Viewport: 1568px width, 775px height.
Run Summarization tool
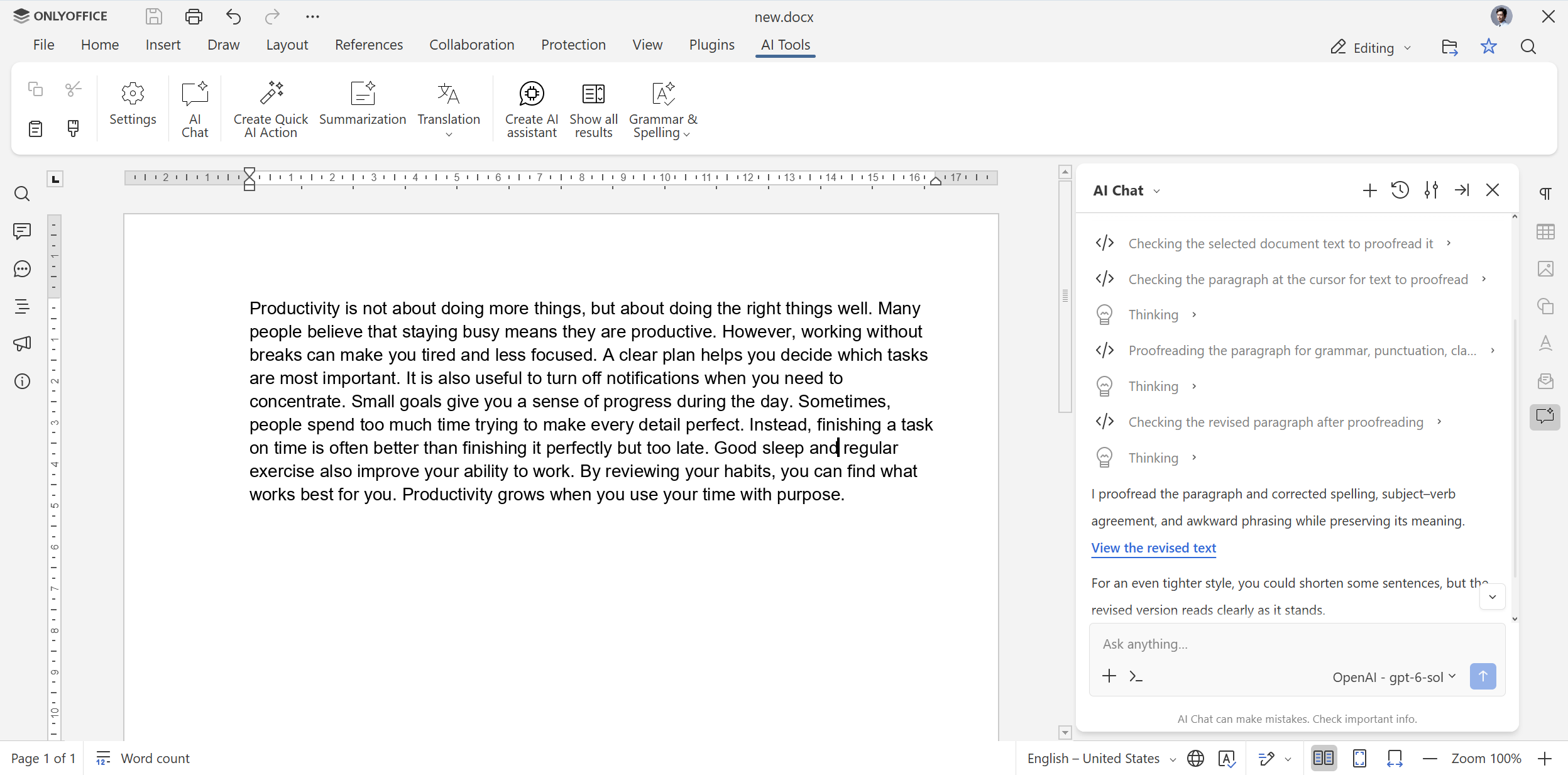362,104
